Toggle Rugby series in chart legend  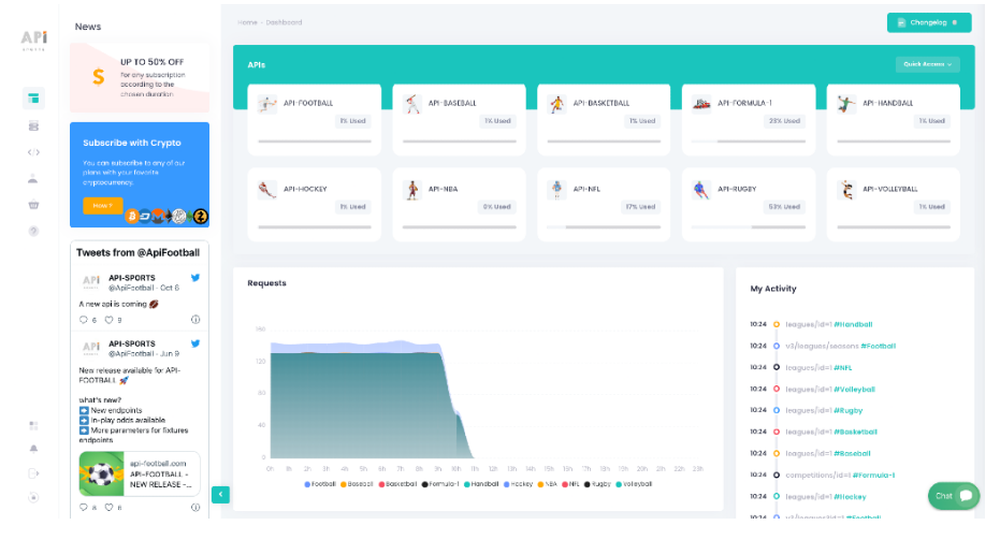598,484
